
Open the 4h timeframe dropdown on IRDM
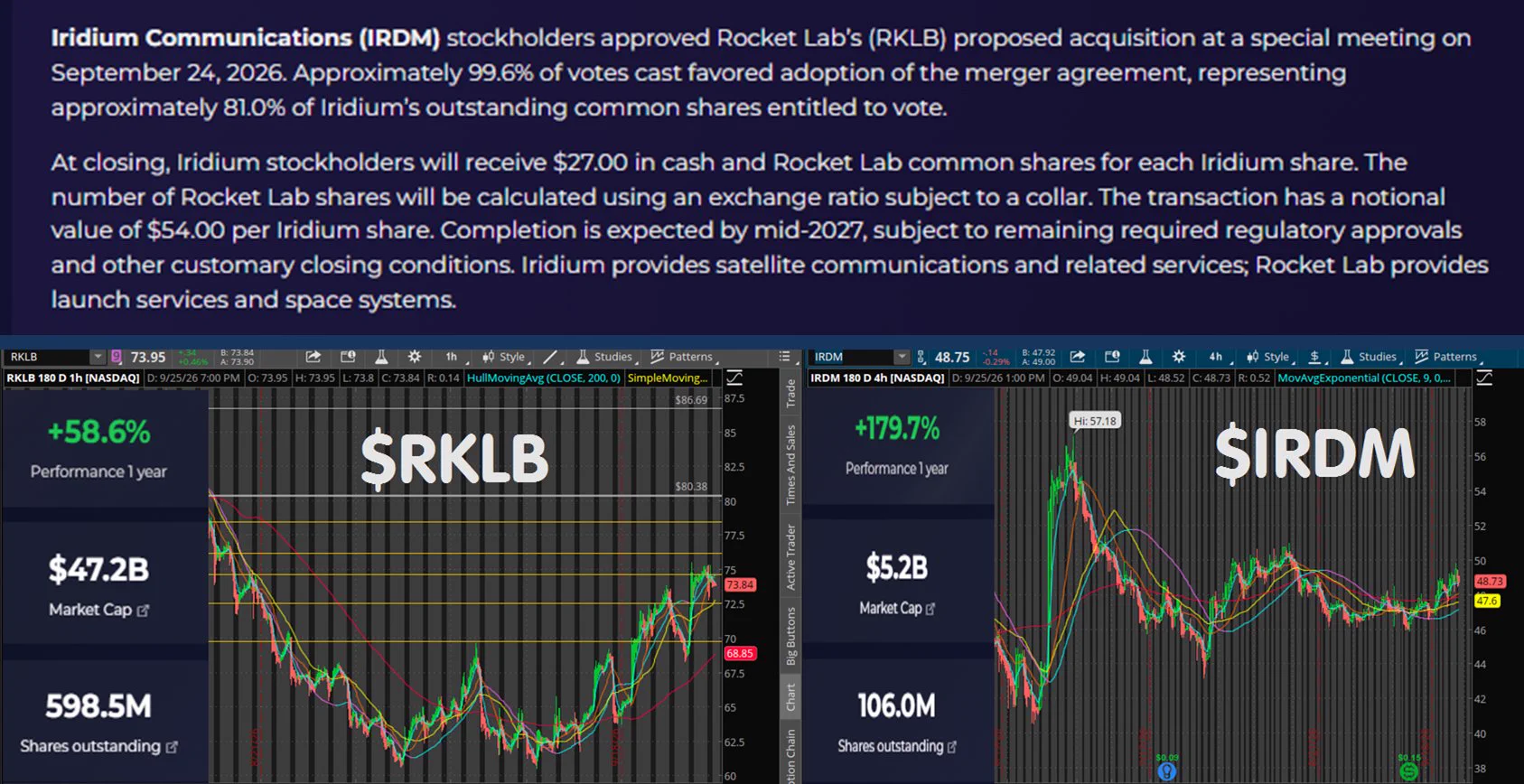click(1216, 357)
